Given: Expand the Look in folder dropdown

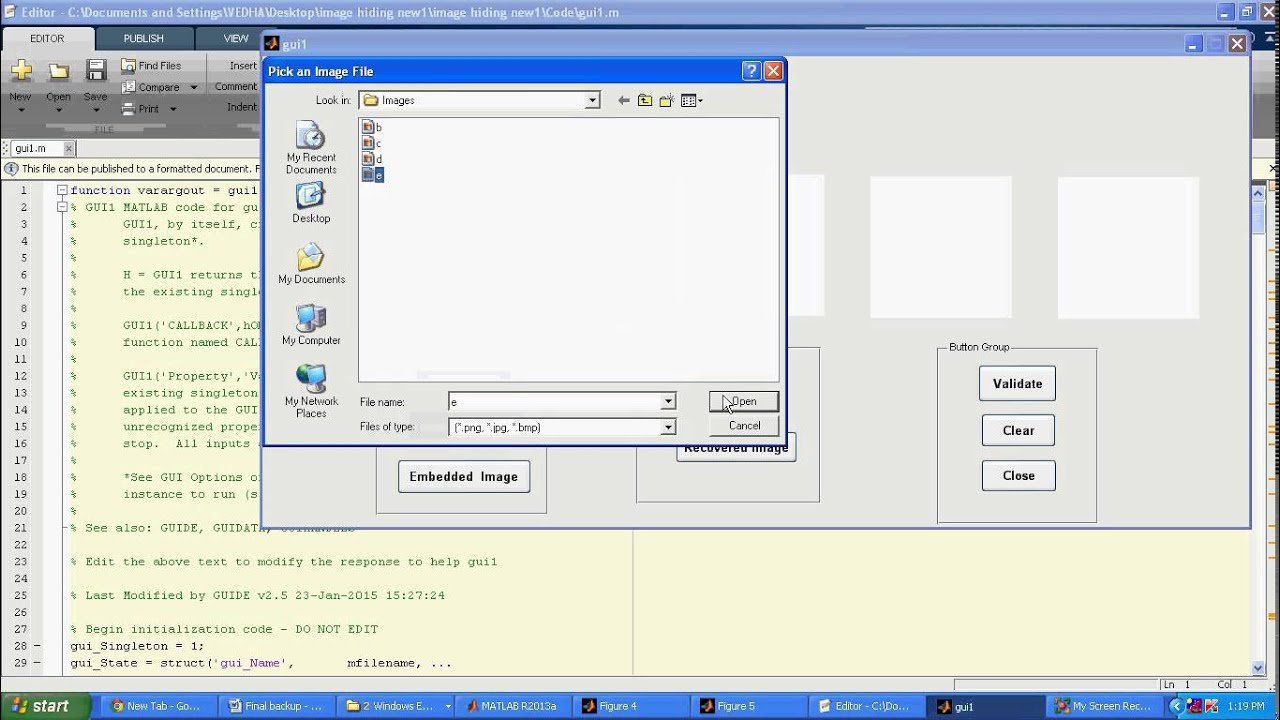Looking at the screenshot, I should 592,100.
